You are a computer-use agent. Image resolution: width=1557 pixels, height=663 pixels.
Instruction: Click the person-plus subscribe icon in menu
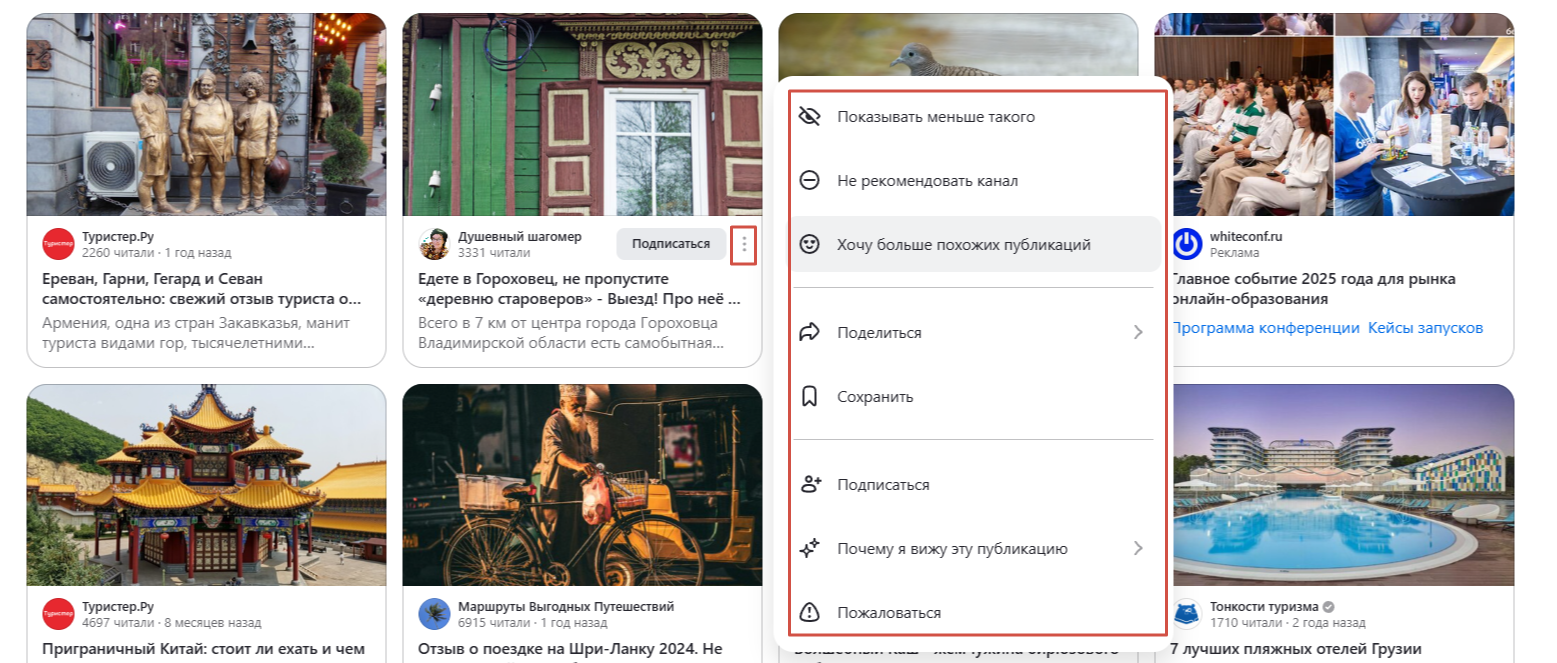tap(810, 484)
